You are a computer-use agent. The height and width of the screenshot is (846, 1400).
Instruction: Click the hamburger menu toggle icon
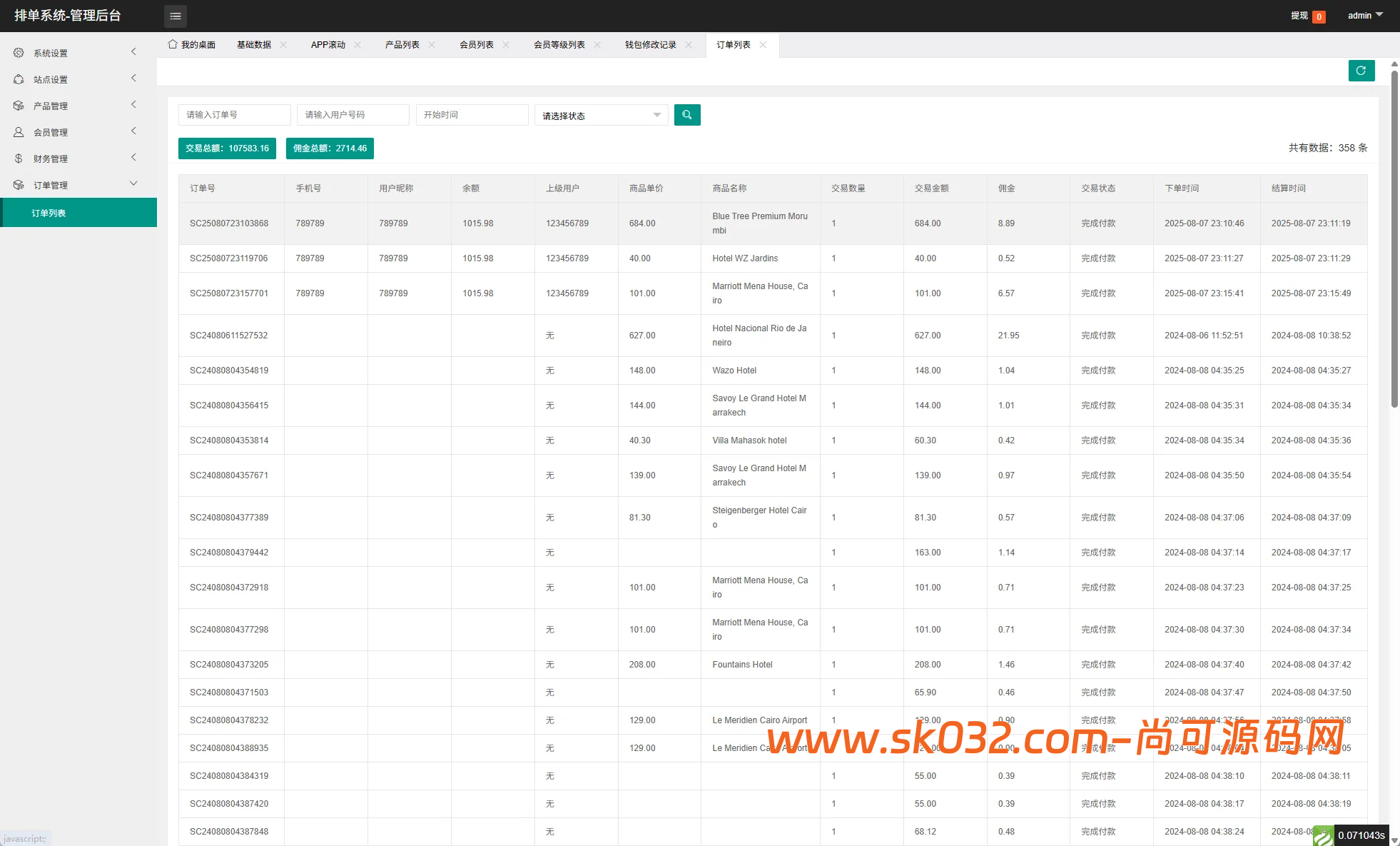click(175, 16)
